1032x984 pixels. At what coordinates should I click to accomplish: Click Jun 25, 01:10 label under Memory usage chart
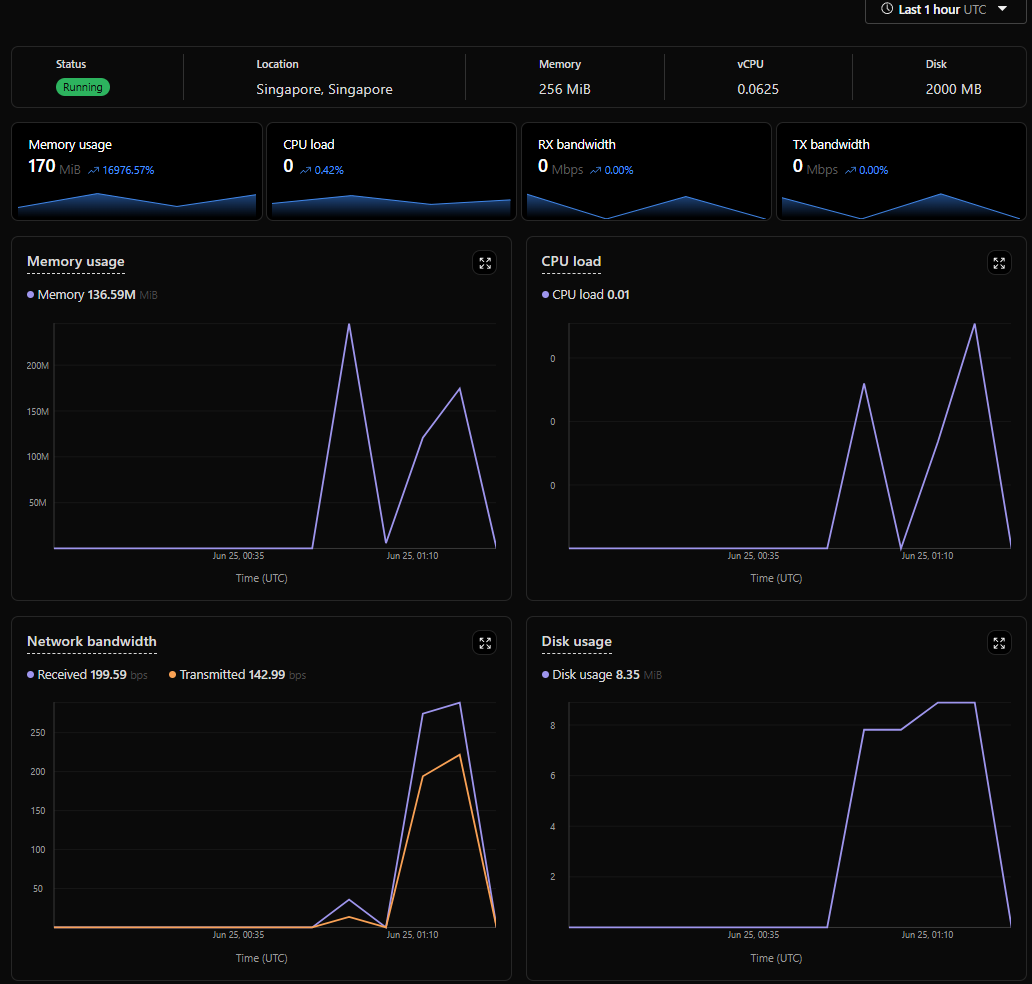pos(412,556)
